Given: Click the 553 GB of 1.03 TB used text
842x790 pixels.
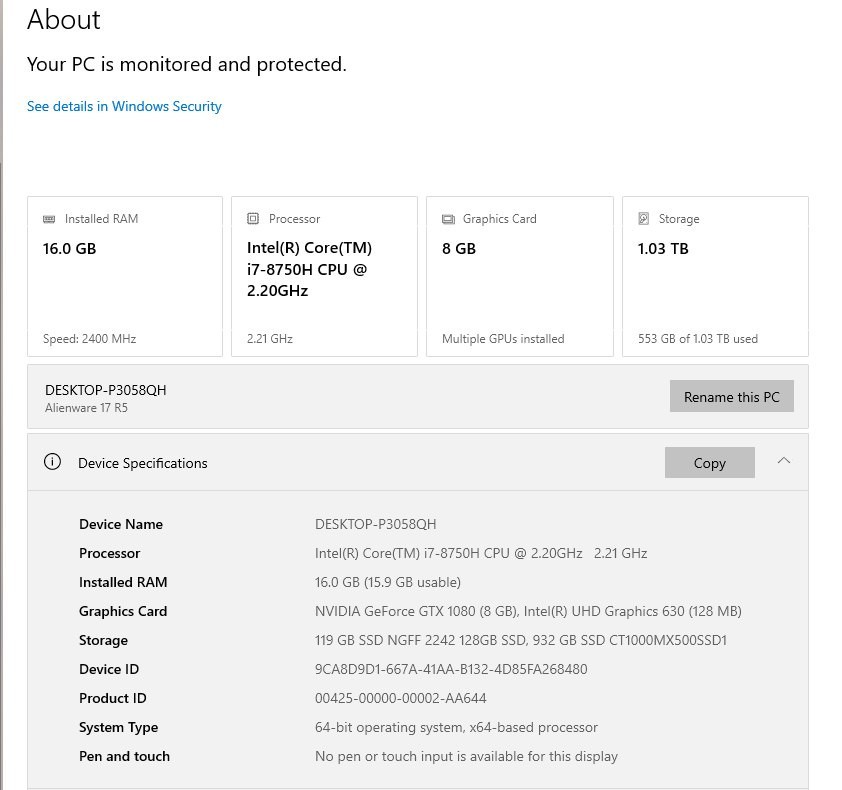Looking at the screenshot, I should (x=698, y=339).
